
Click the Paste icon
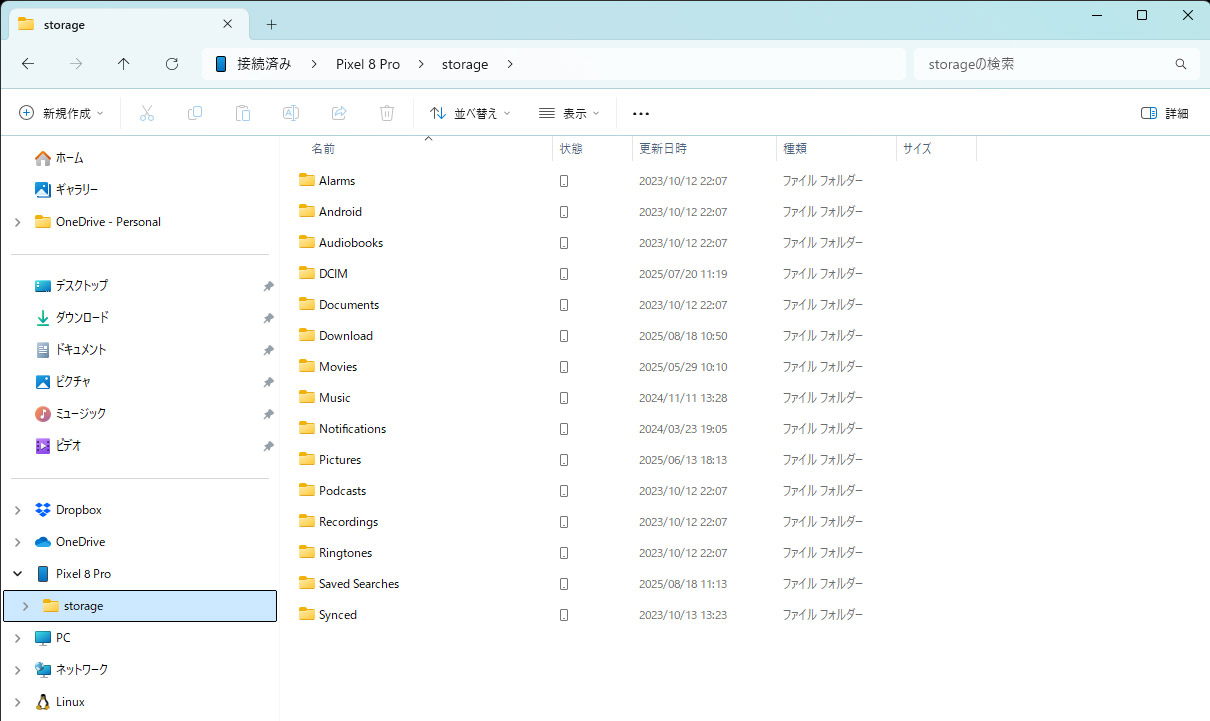243,113
